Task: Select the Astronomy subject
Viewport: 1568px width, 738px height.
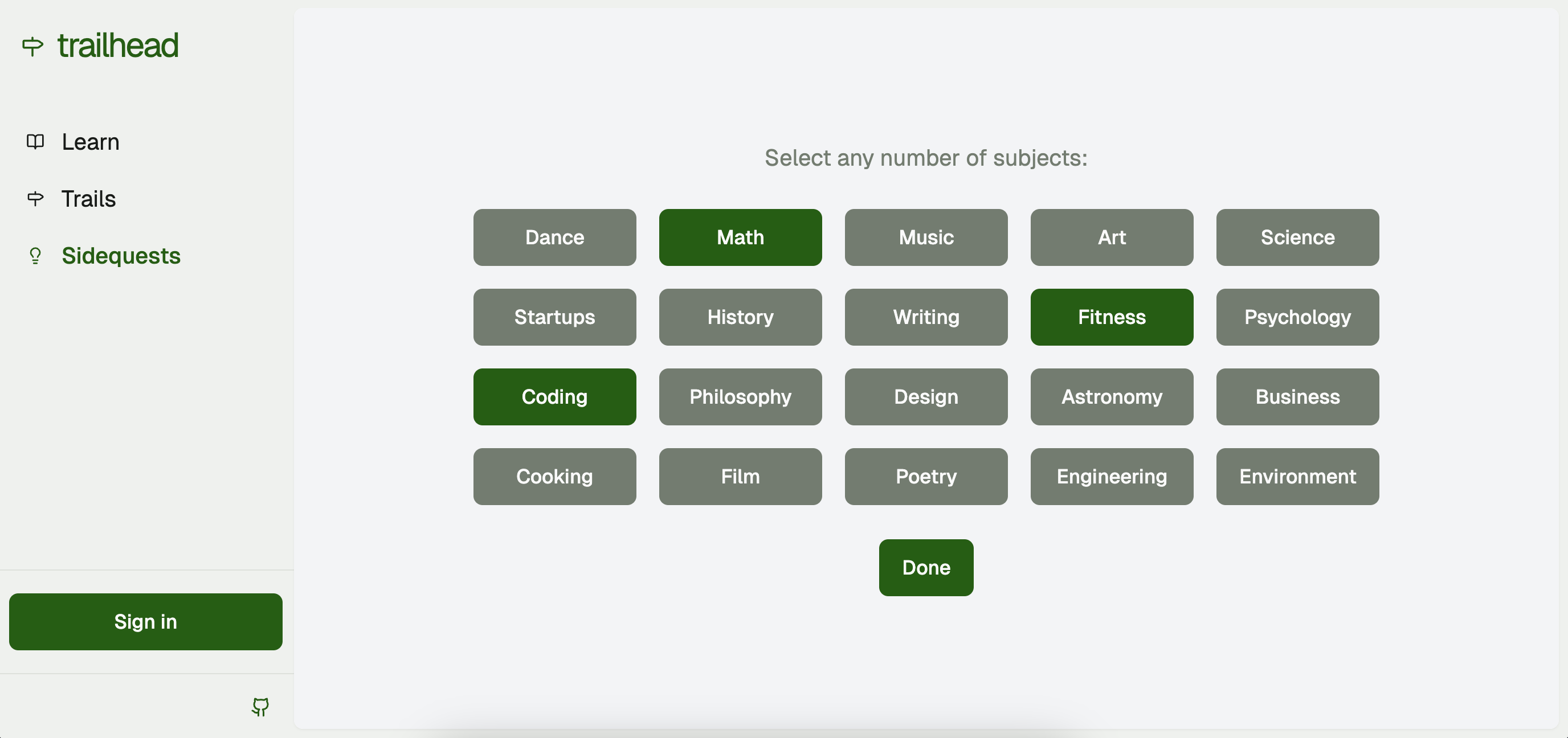Action: point(1112,397)
